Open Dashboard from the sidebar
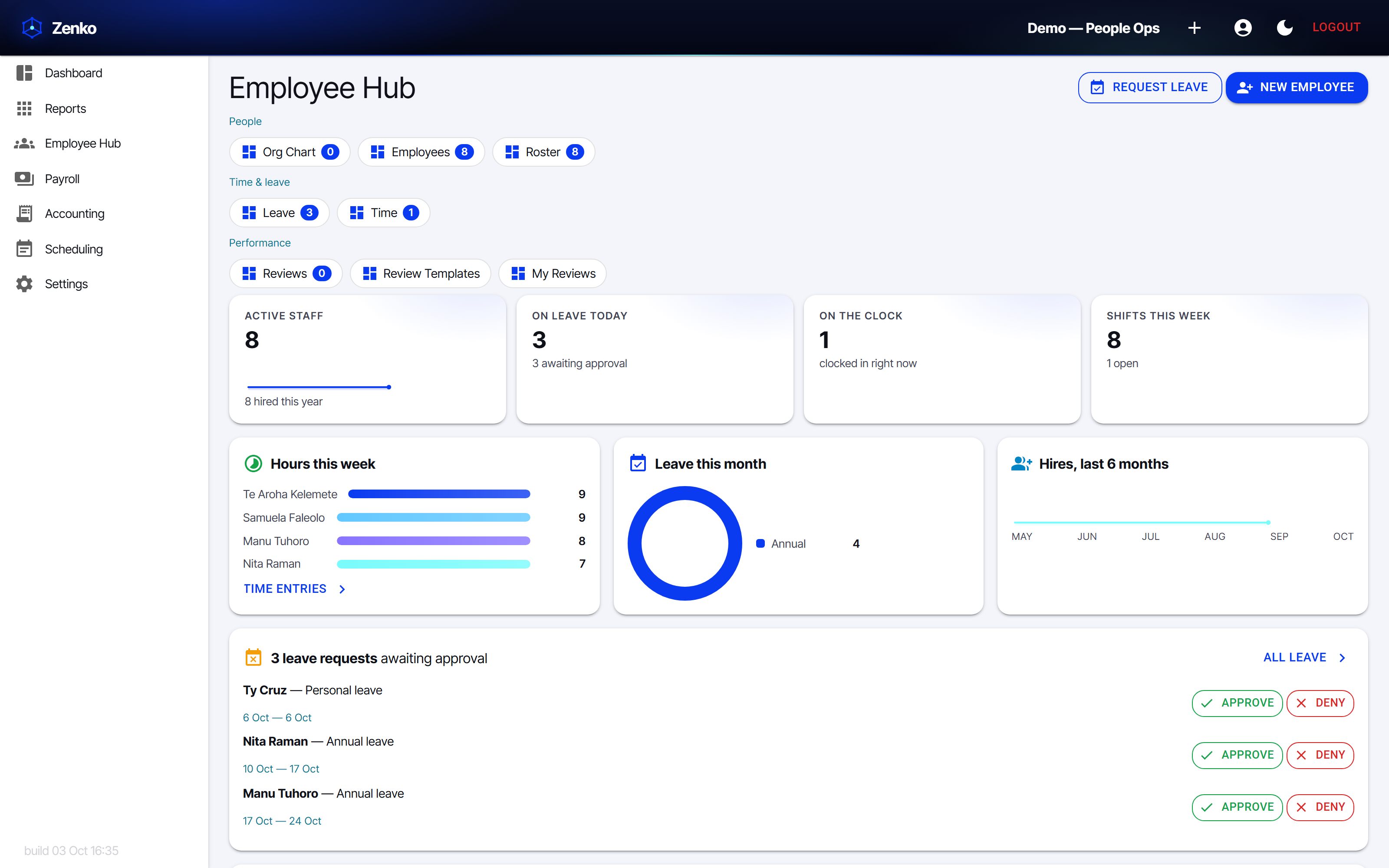 click(104, 73)
